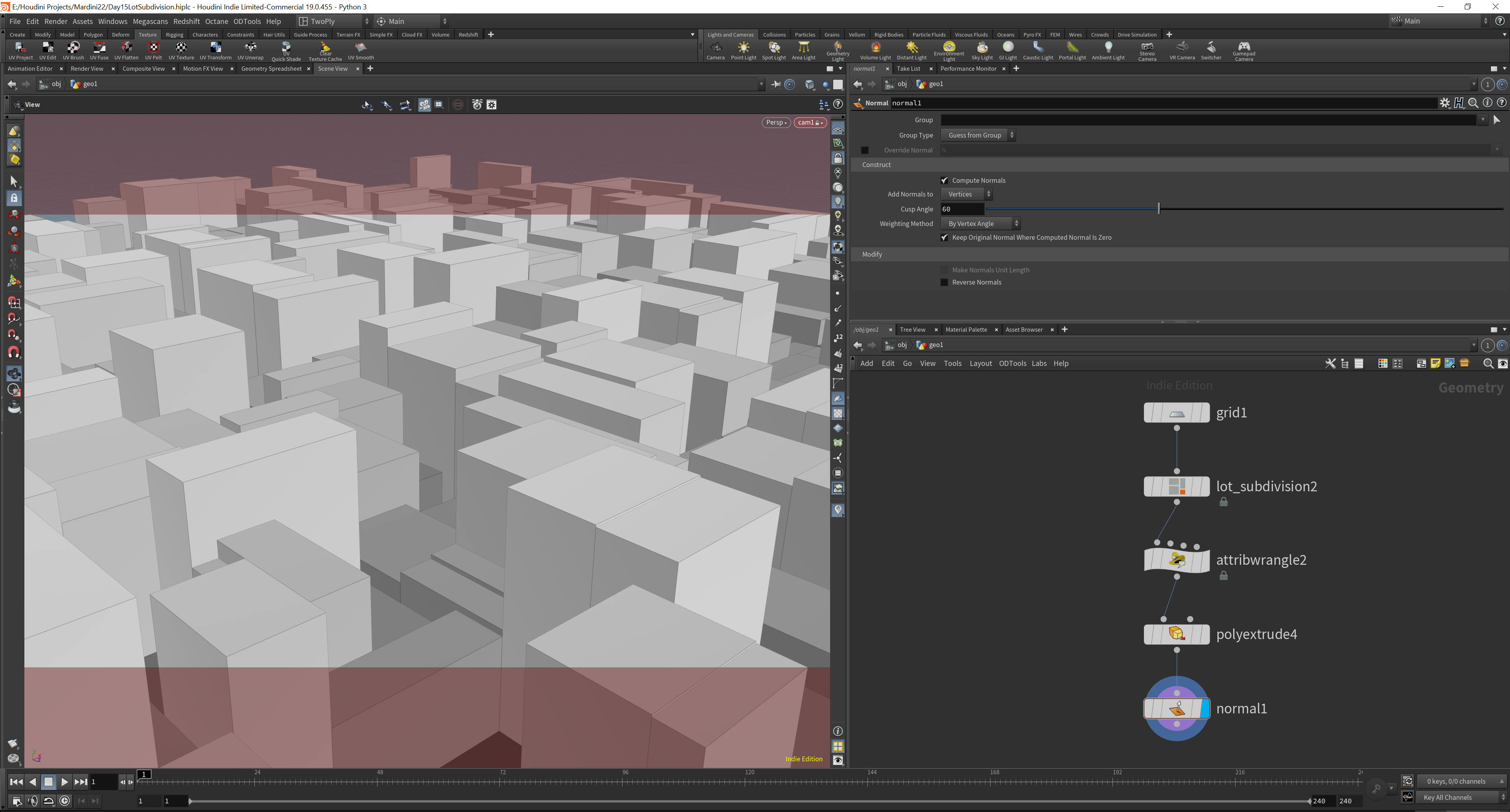
Task: Add a Gamepad Camera
Action: click(x=1243, y=51)
